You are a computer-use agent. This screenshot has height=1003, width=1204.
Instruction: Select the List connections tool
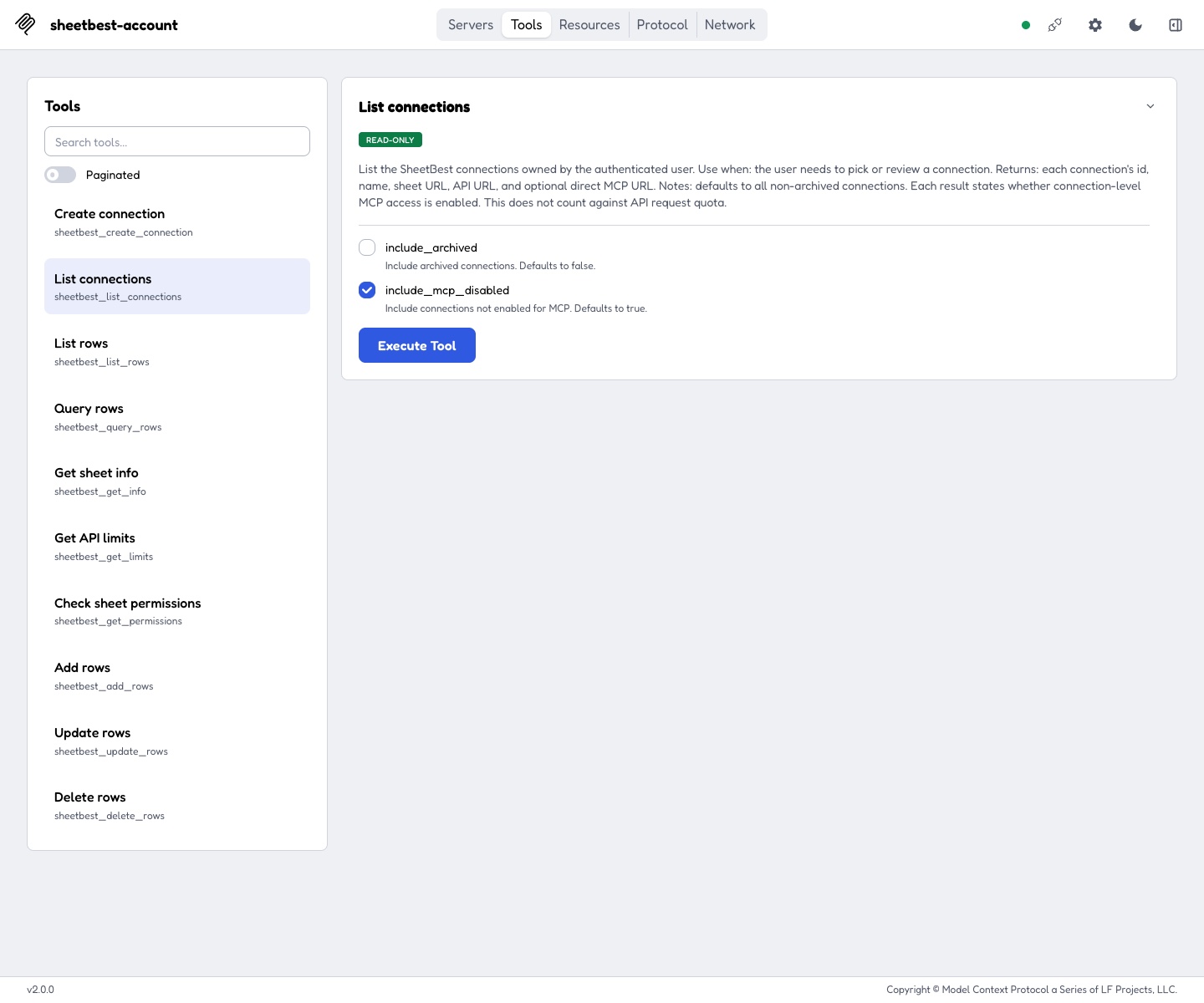pyautogui.click(x=177, y=287)
